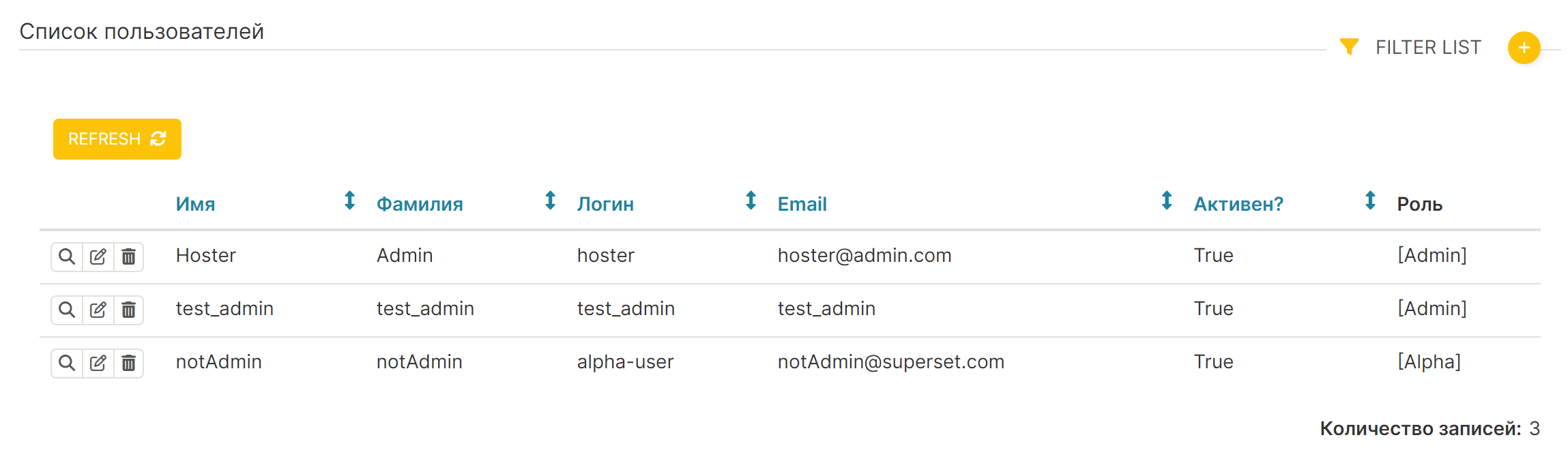Click the funnel filter icon
This screenshot has height=459, width=1568.
click(x=1349, y=47)
